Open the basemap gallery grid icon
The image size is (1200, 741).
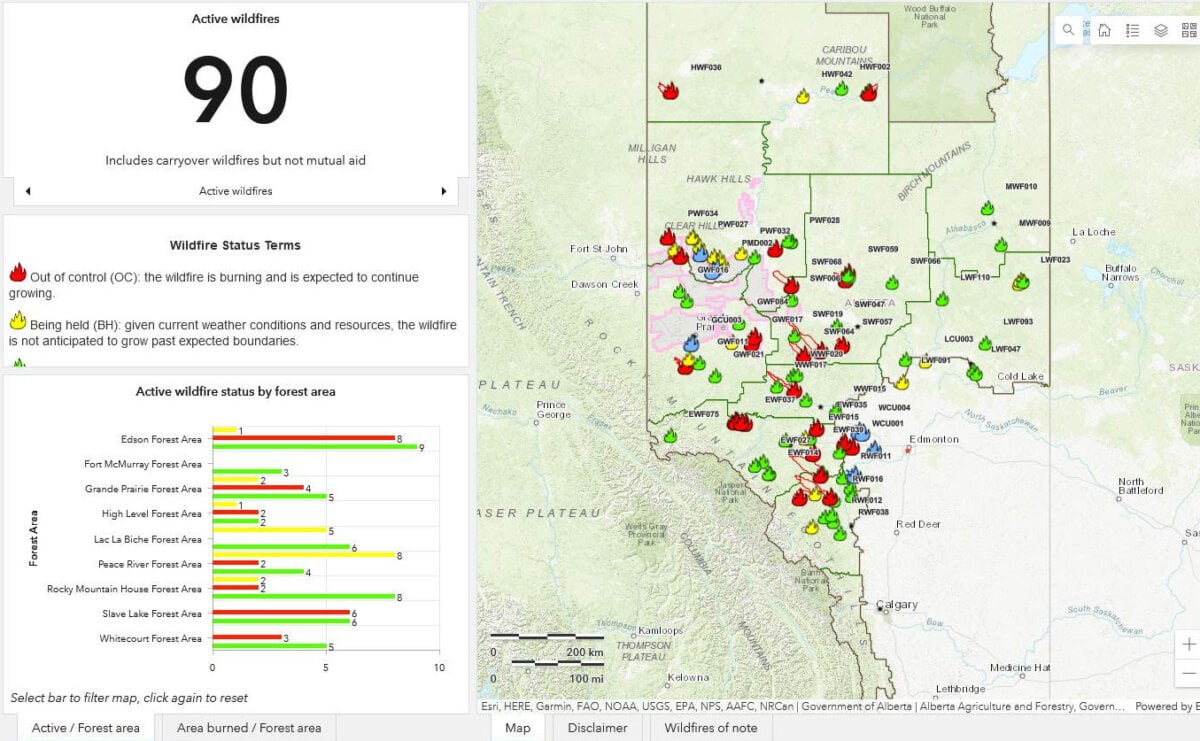pyautogui.click(x=1187, y=30)
